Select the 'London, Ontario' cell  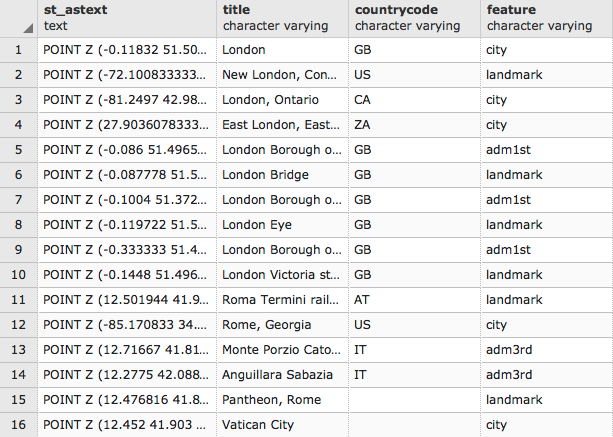282,99
